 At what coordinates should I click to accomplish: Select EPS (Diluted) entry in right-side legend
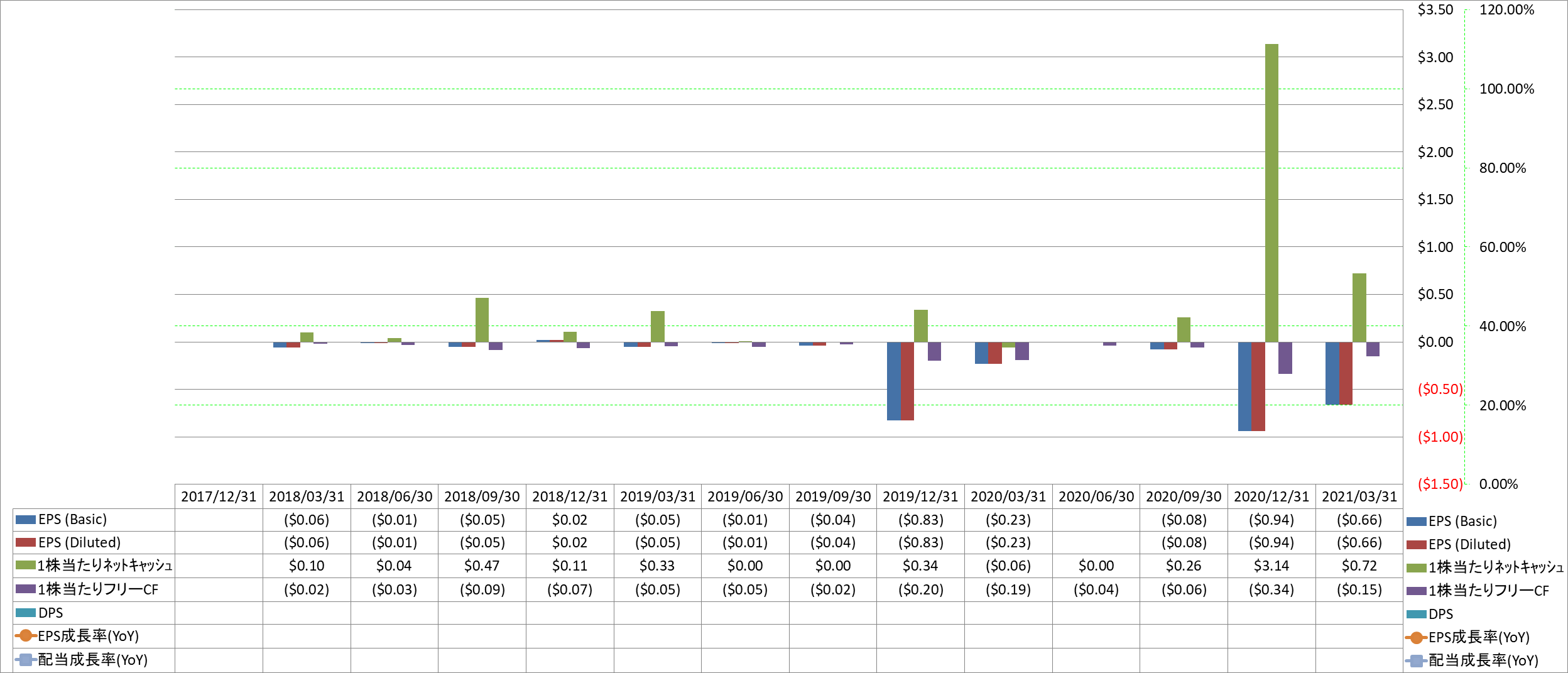click(x=1459, y=545)
